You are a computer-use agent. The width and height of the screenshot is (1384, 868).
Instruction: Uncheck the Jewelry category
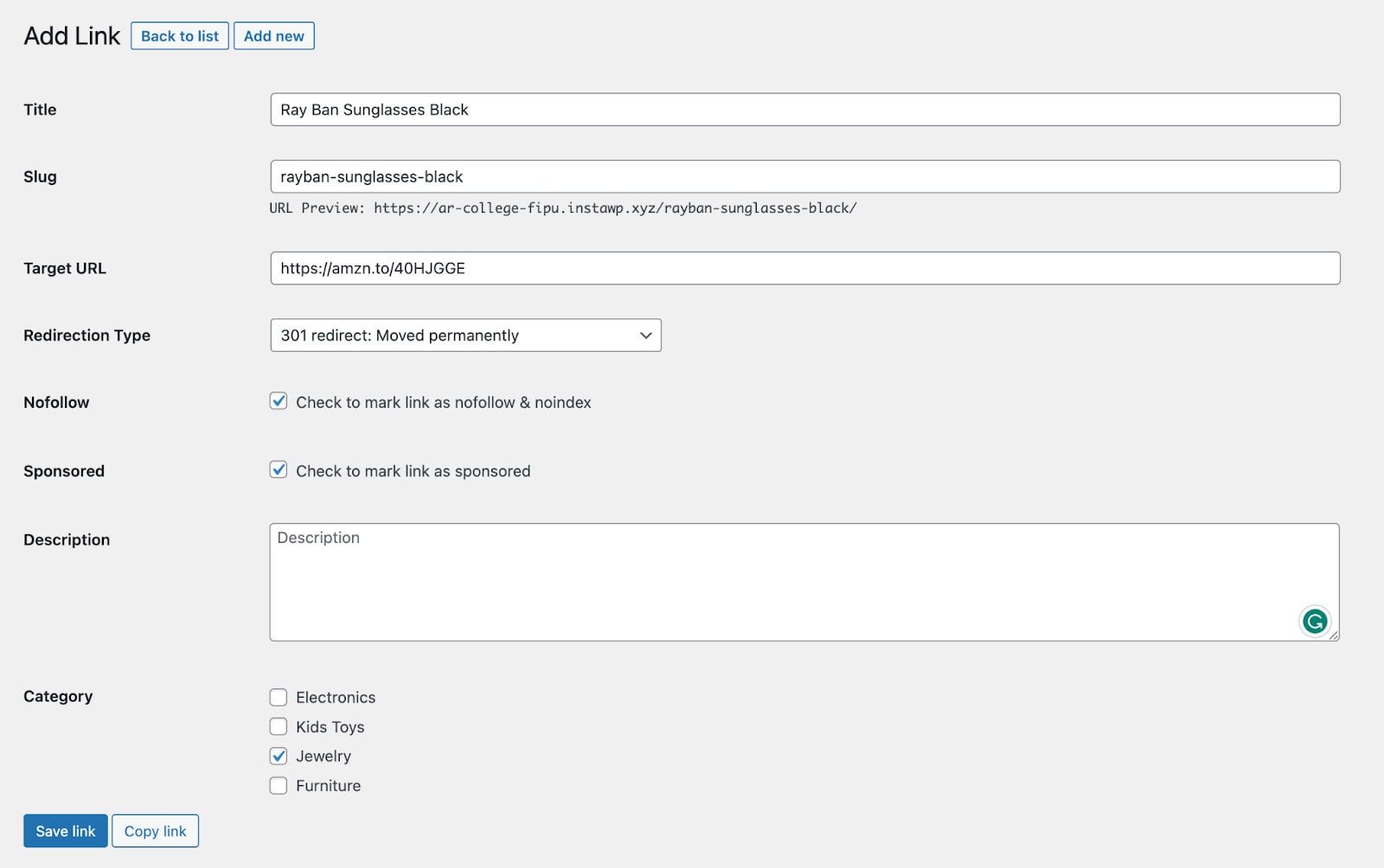[x=278, y=756]
